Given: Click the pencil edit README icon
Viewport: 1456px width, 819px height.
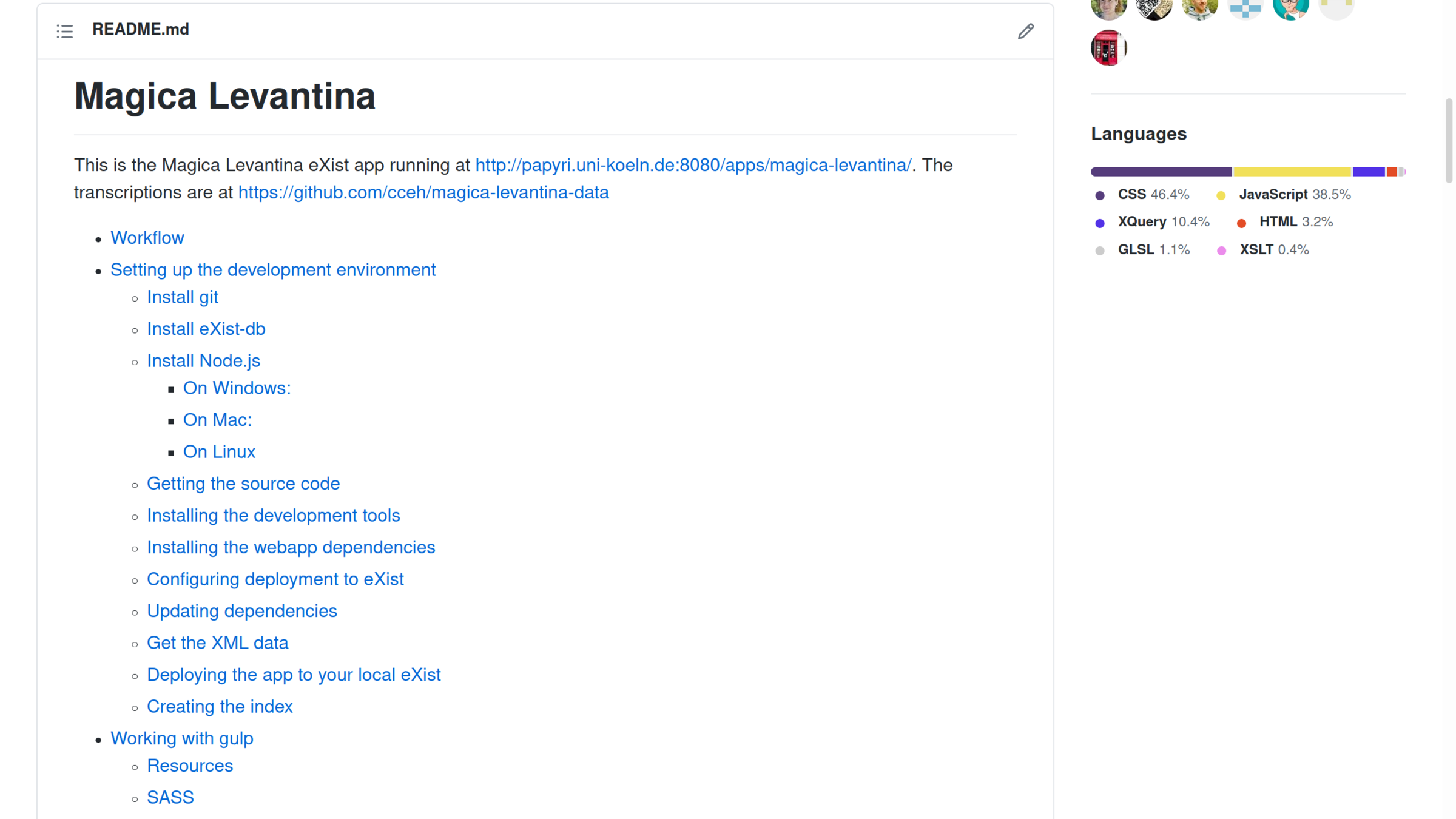Looking at the screenshot, I should (1025, 31).
